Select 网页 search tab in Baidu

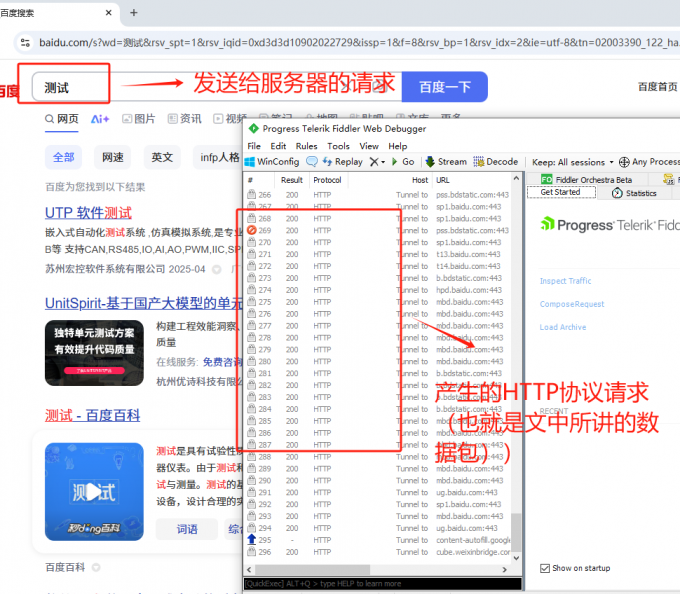pyautogui.click(x=62, y=119)
